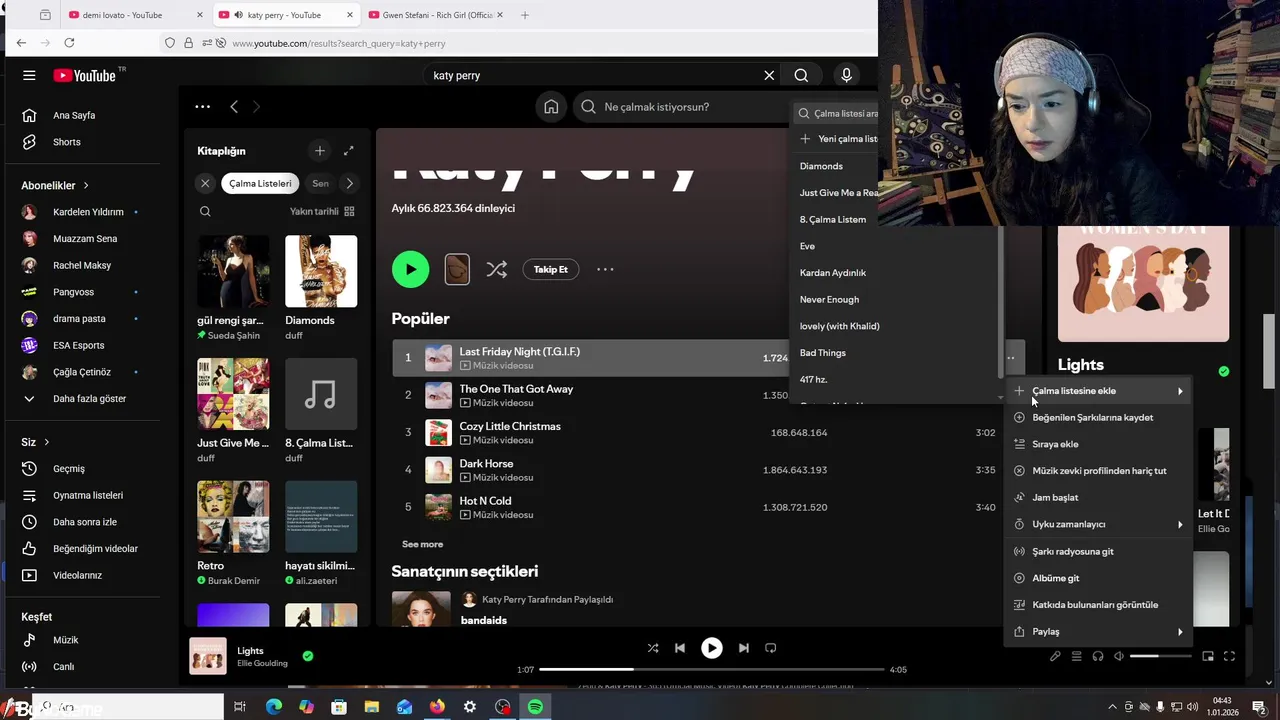Open the Spotify Home button
Screen dimensions: 1280x720
coord(551,107)
